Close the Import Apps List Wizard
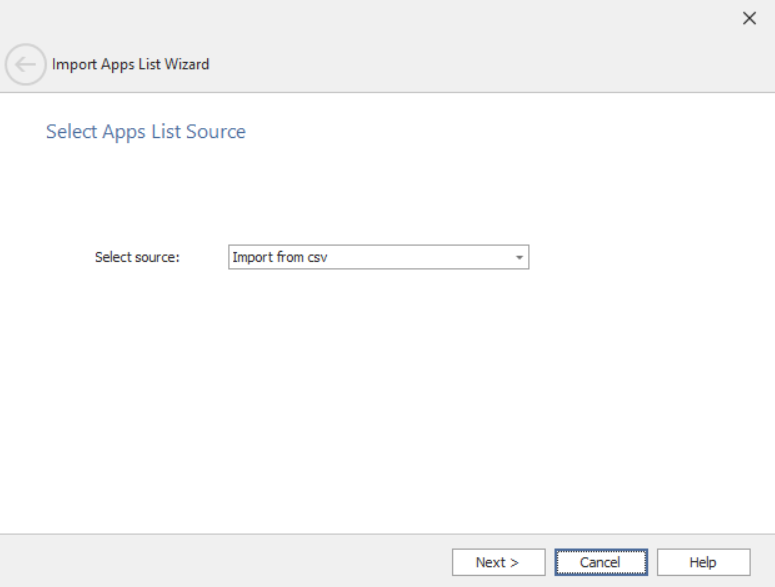 pyautogui.click(x=749, y=18)
